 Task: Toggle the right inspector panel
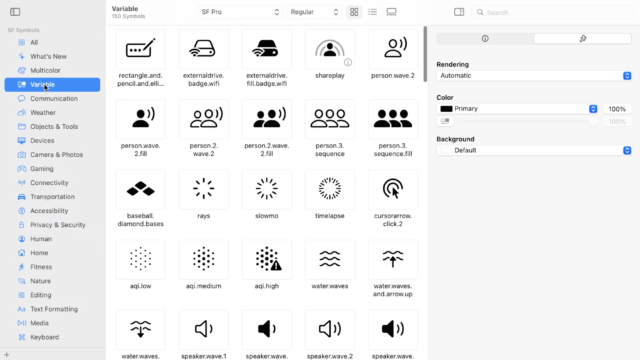tap(459, 12)
